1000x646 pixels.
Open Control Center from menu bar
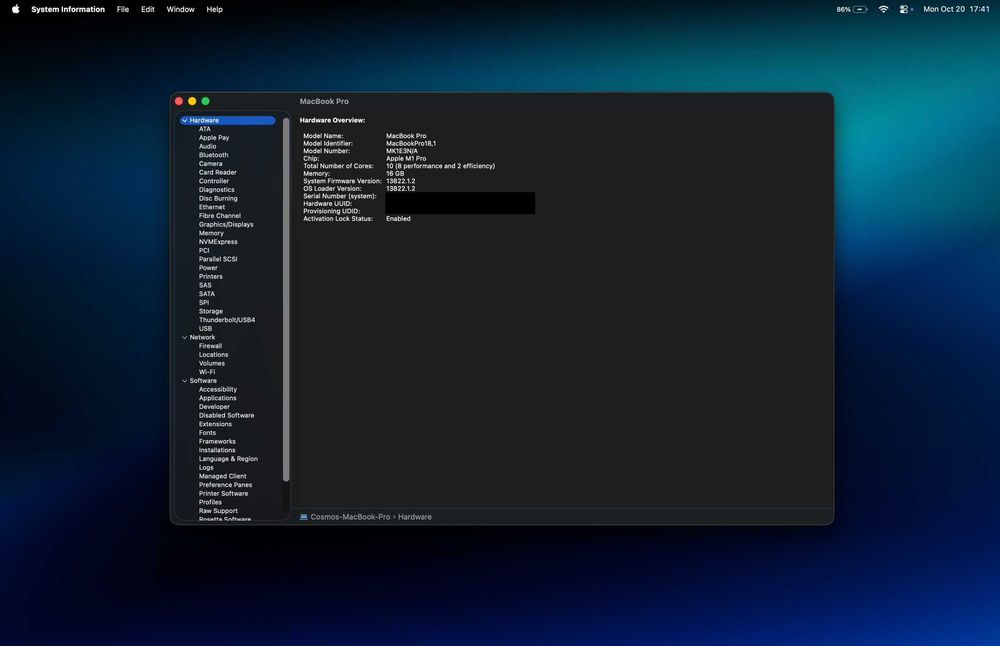click(x=904, y=9)
